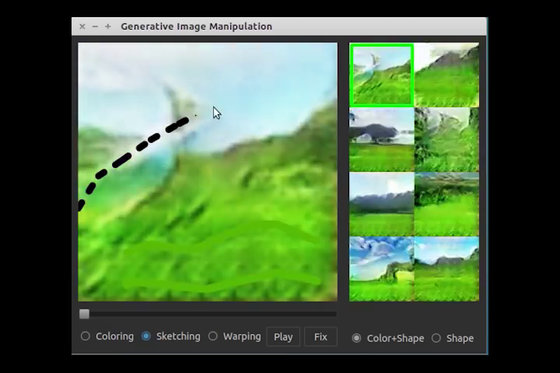The width and height of the screenshot is (560, 373).
Task: Select the Sketching radio button
Action: (x=146, y=336)
